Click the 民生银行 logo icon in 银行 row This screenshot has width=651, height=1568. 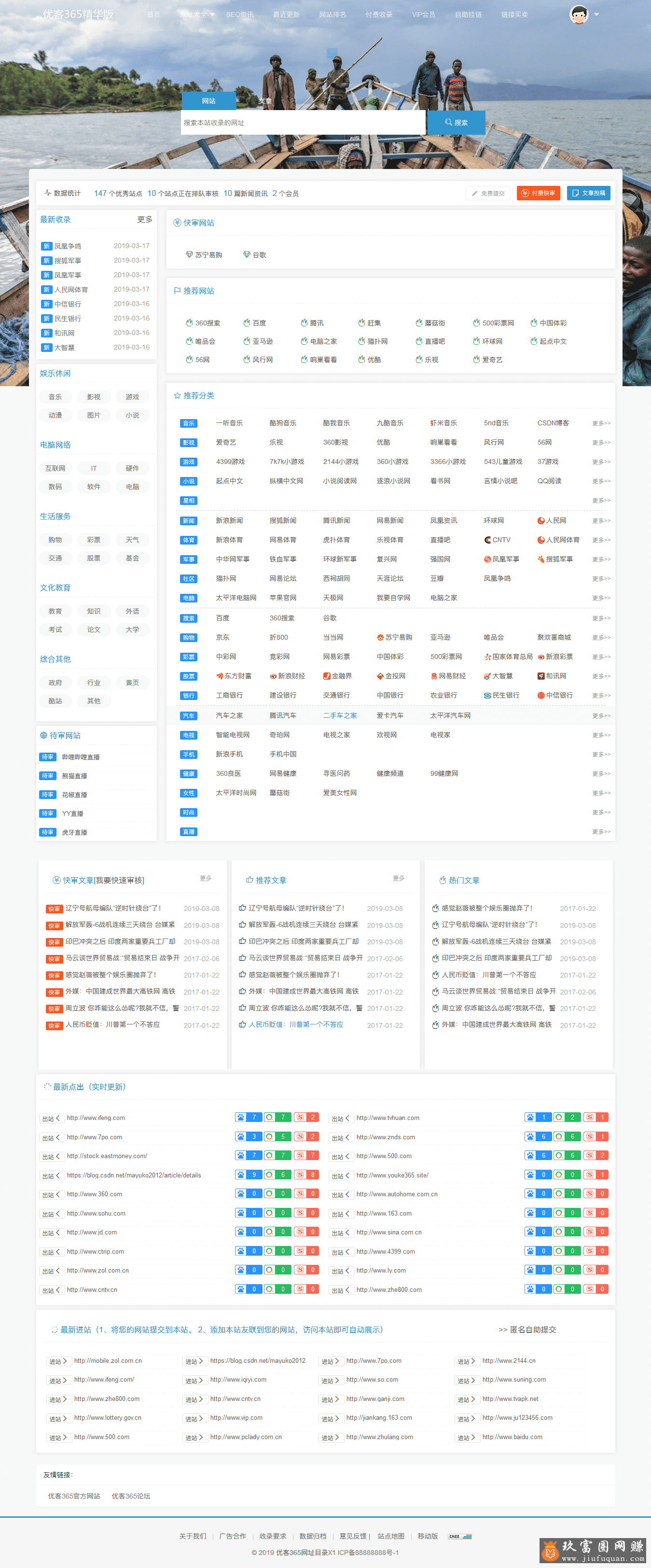coord(487,695)
